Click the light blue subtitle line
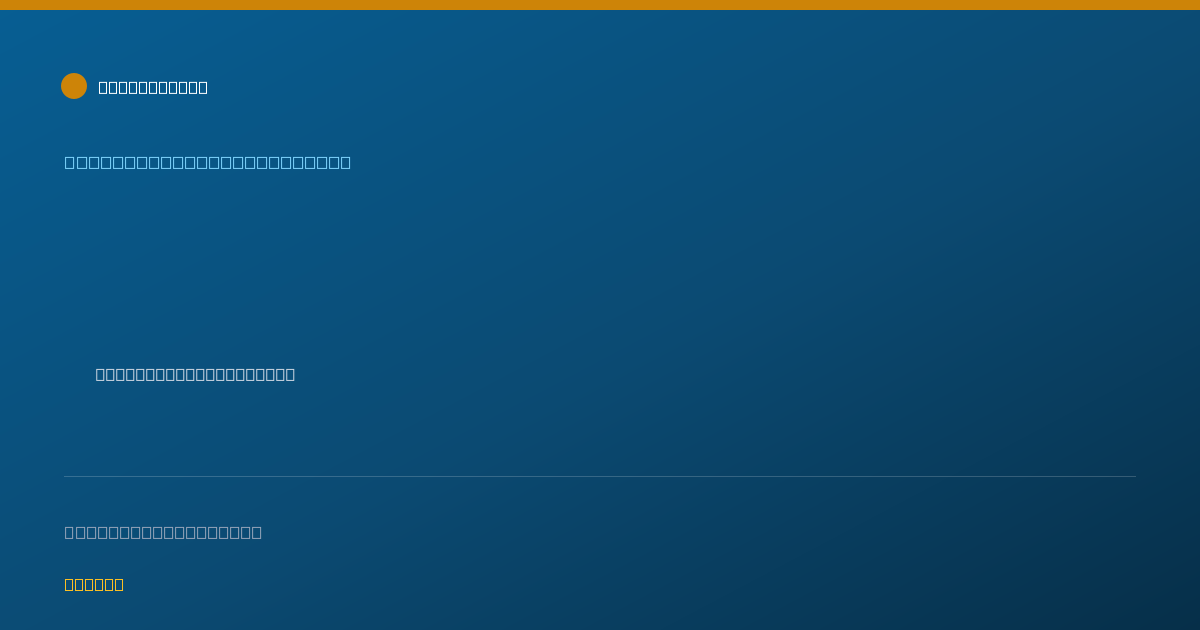 pos(208,162)
